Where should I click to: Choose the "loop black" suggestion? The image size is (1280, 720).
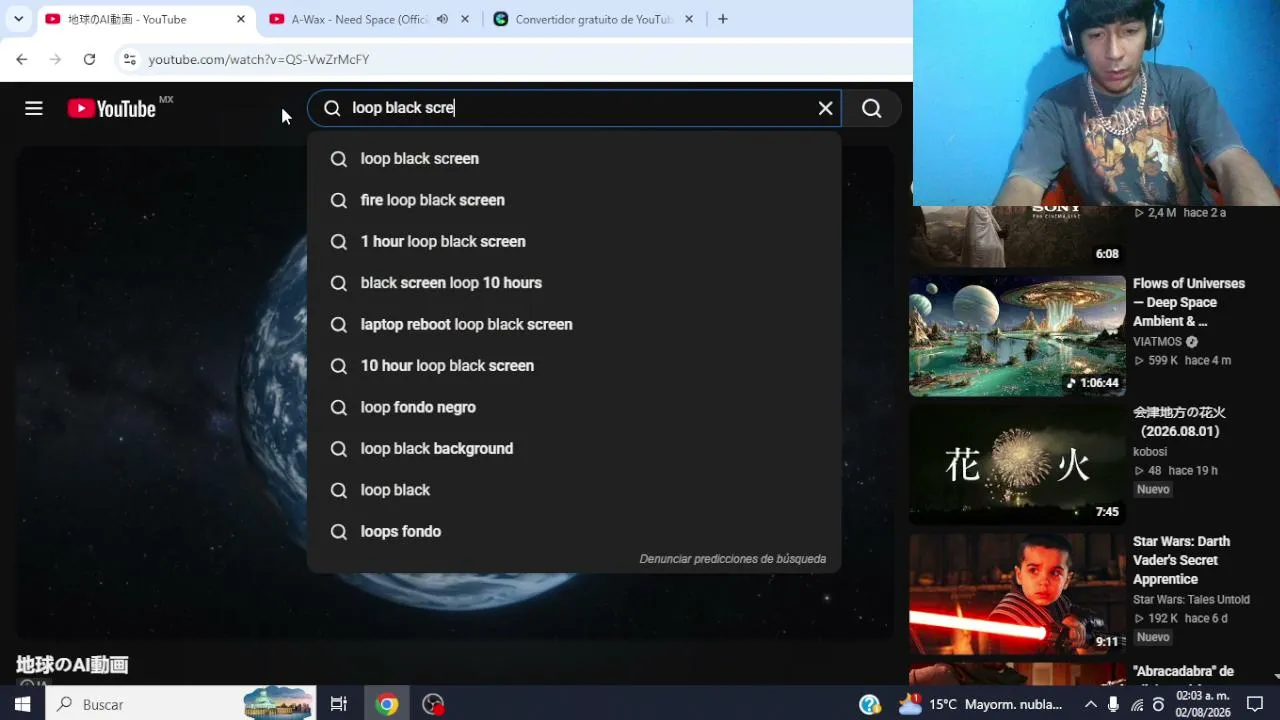coord(574,490)
